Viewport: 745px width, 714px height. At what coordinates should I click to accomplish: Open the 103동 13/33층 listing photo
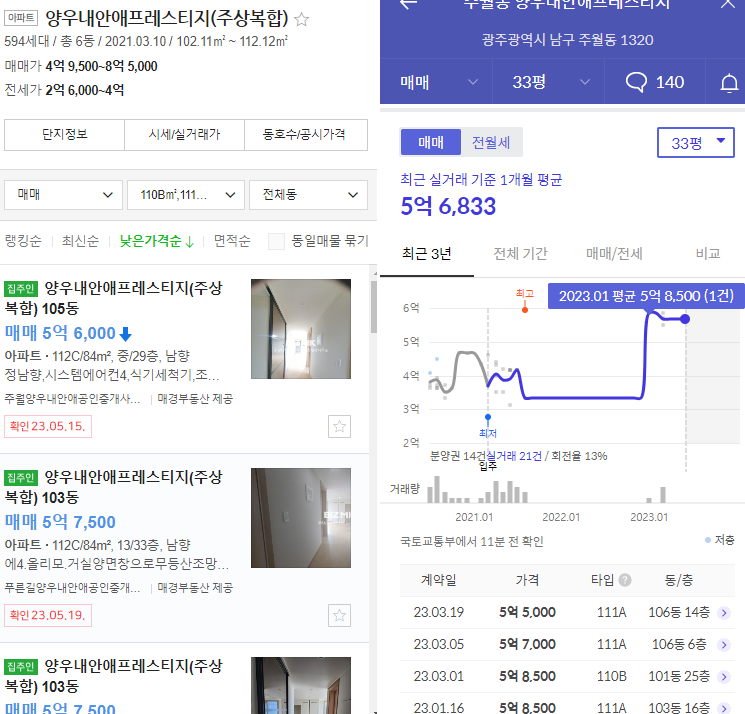click(x=301, y=518)
